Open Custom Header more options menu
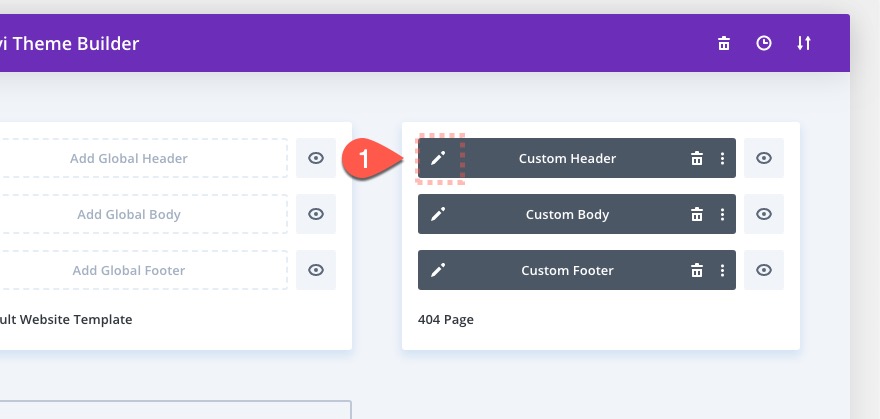Viewport: 880px width, 419px height. [722, 158]
